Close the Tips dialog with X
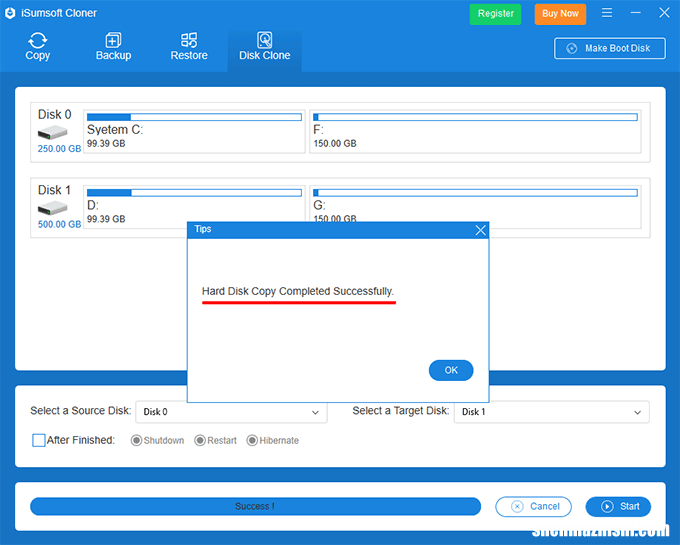This screenshot has height=545, width=680. point(481,230)
